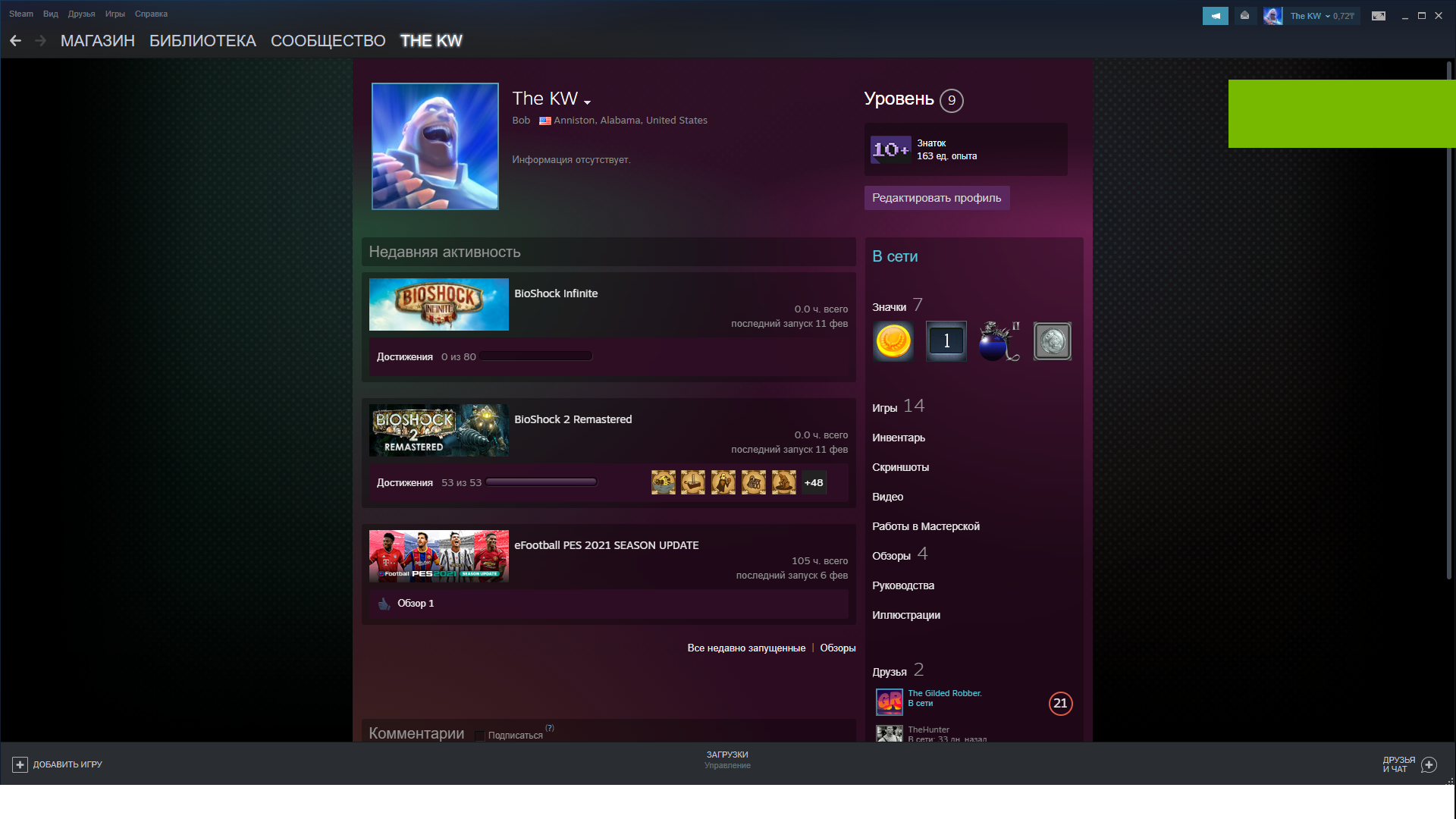Click Редактировать профиль button
Viewport: 1456px width, 819px height.
[x=937, y=198]
